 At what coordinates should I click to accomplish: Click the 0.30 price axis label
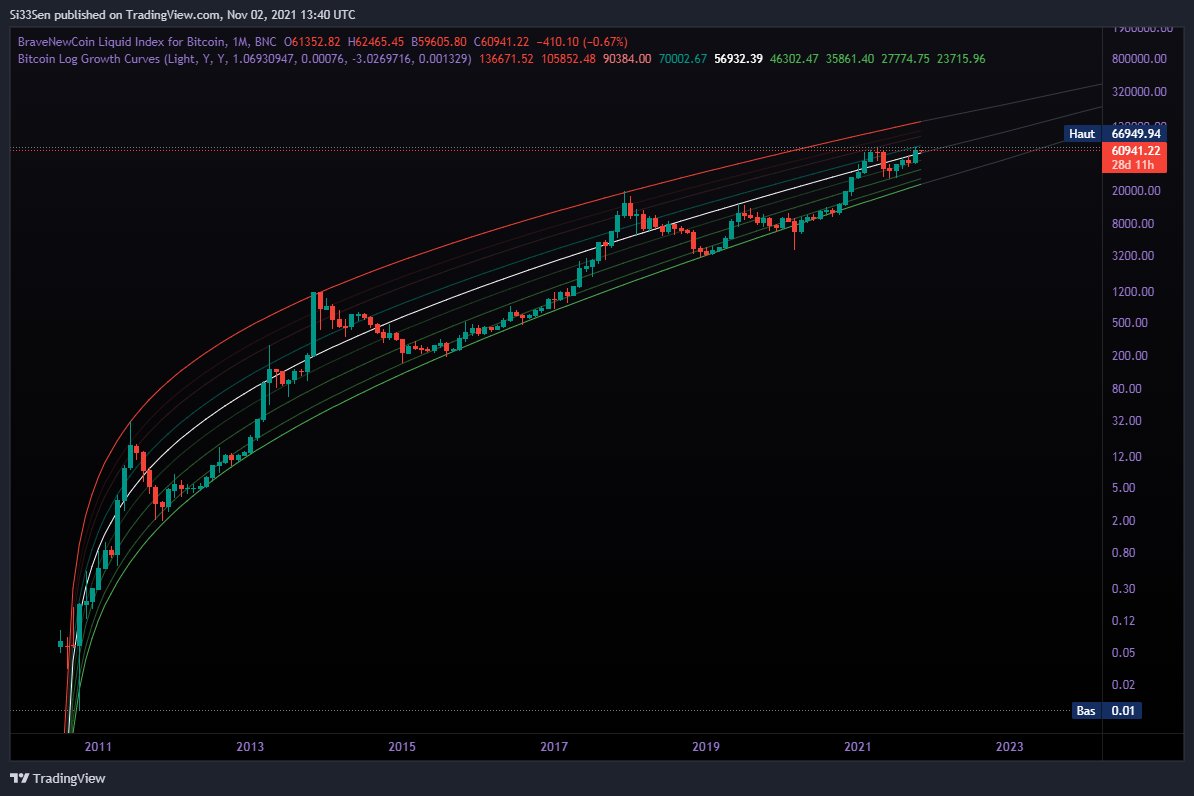(x=1123, y=589)
